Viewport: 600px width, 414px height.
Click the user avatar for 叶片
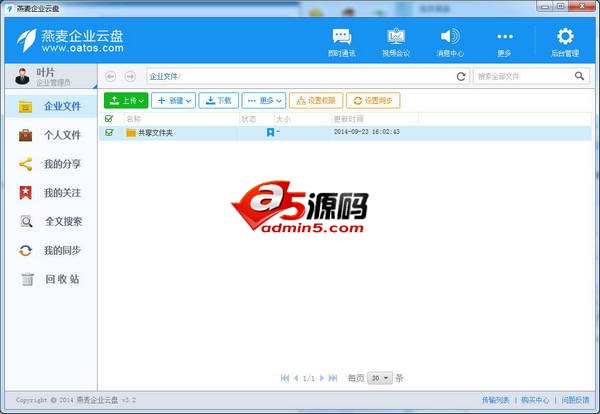[x=22, y=76]
